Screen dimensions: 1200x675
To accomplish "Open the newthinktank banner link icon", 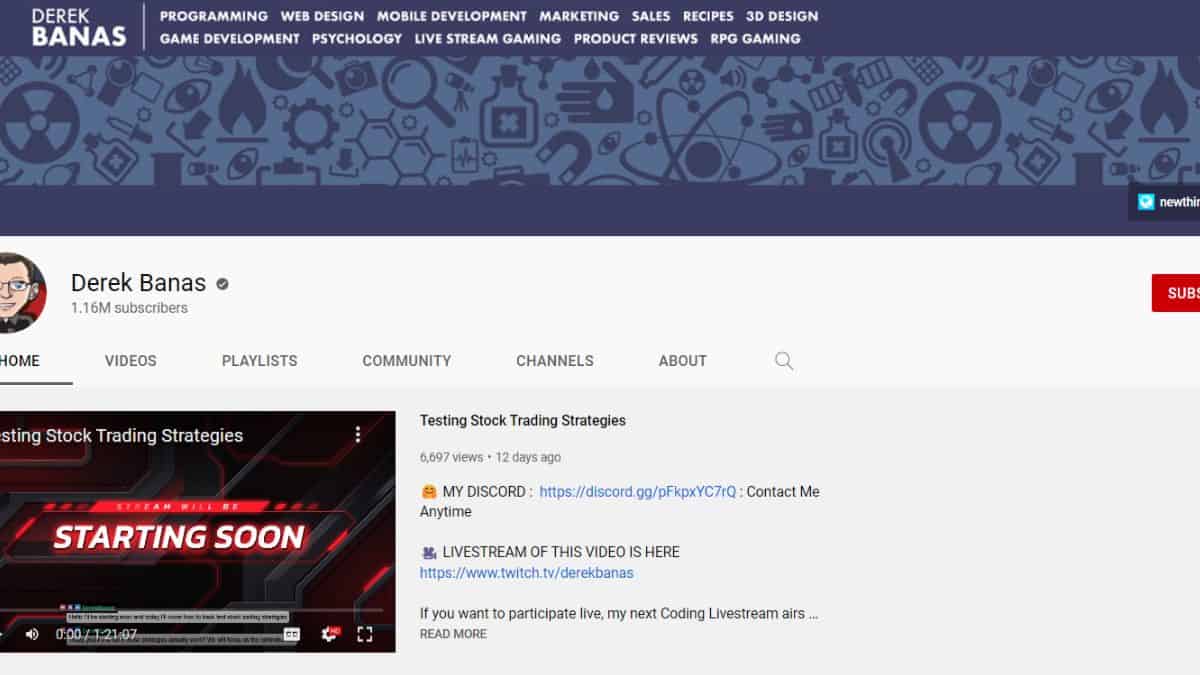I will (1146, 202).
